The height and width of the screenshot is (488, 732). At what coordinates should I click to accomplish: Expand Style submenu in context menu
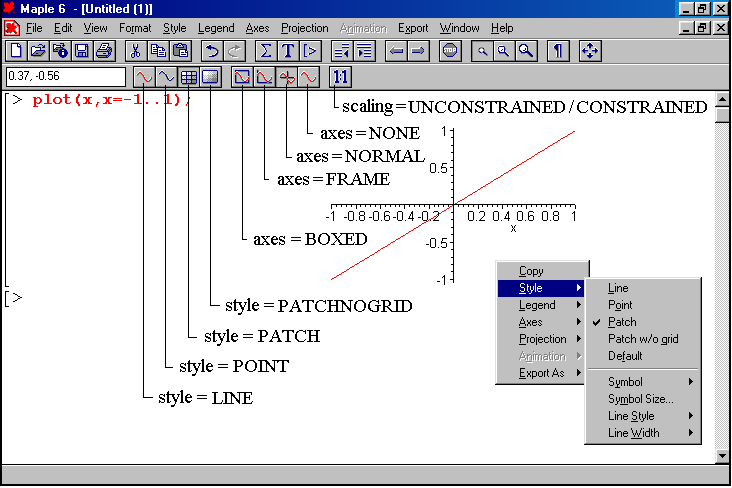tap(542, 288)
